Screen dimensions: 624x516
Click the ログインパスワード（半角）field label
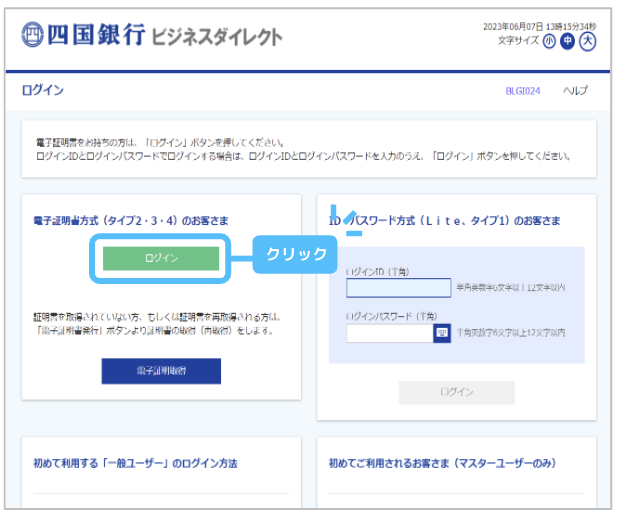tap(392, 316)
